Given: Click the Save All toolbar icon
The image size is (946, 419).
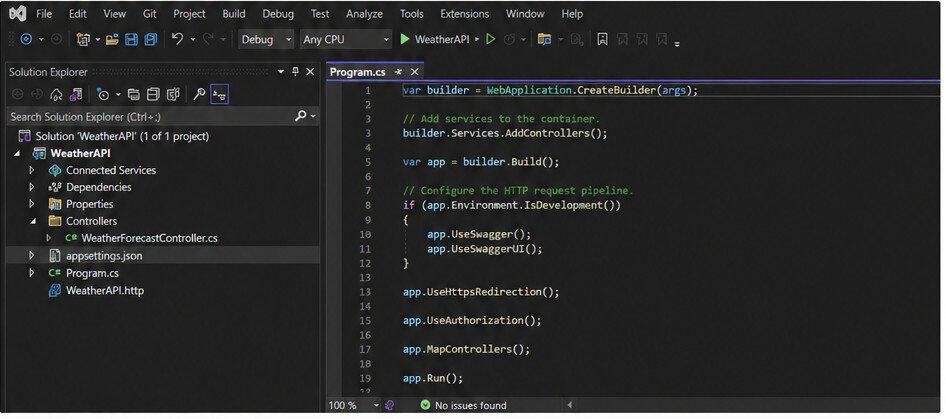Looking at the screenshot, I should (150, 39).
